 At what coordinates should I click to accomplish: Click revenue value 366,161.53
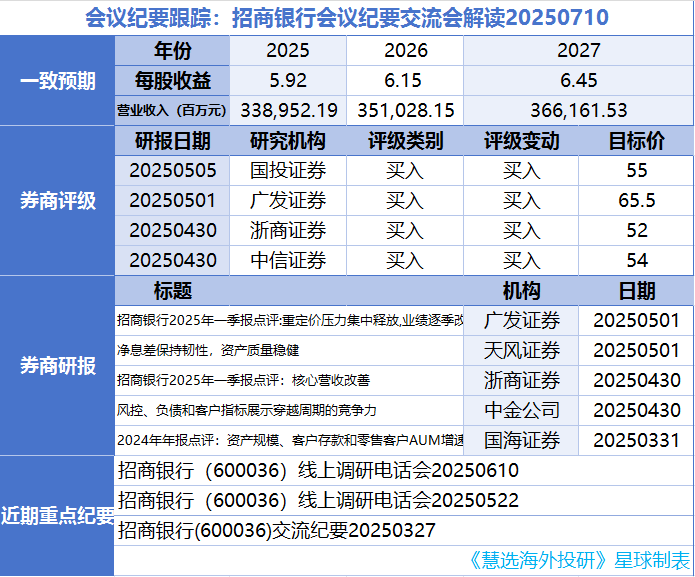tap(578, 110)
